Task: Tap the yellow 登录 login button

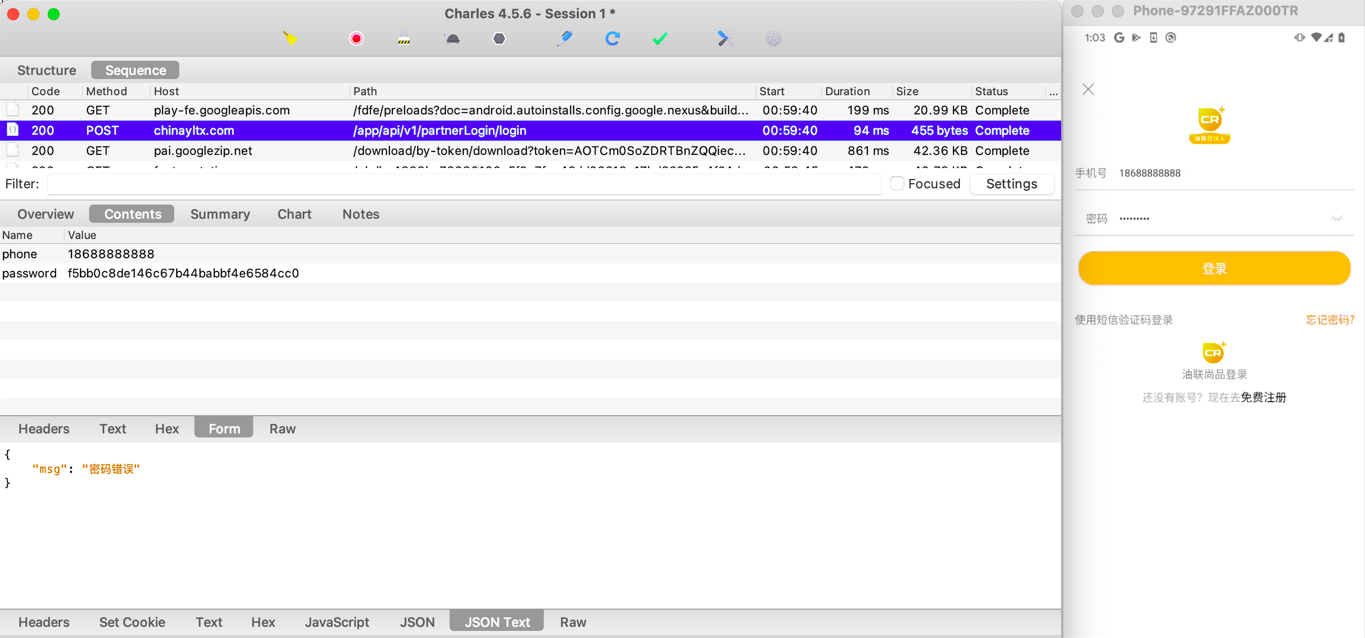Action: (x=1214, y=268)
